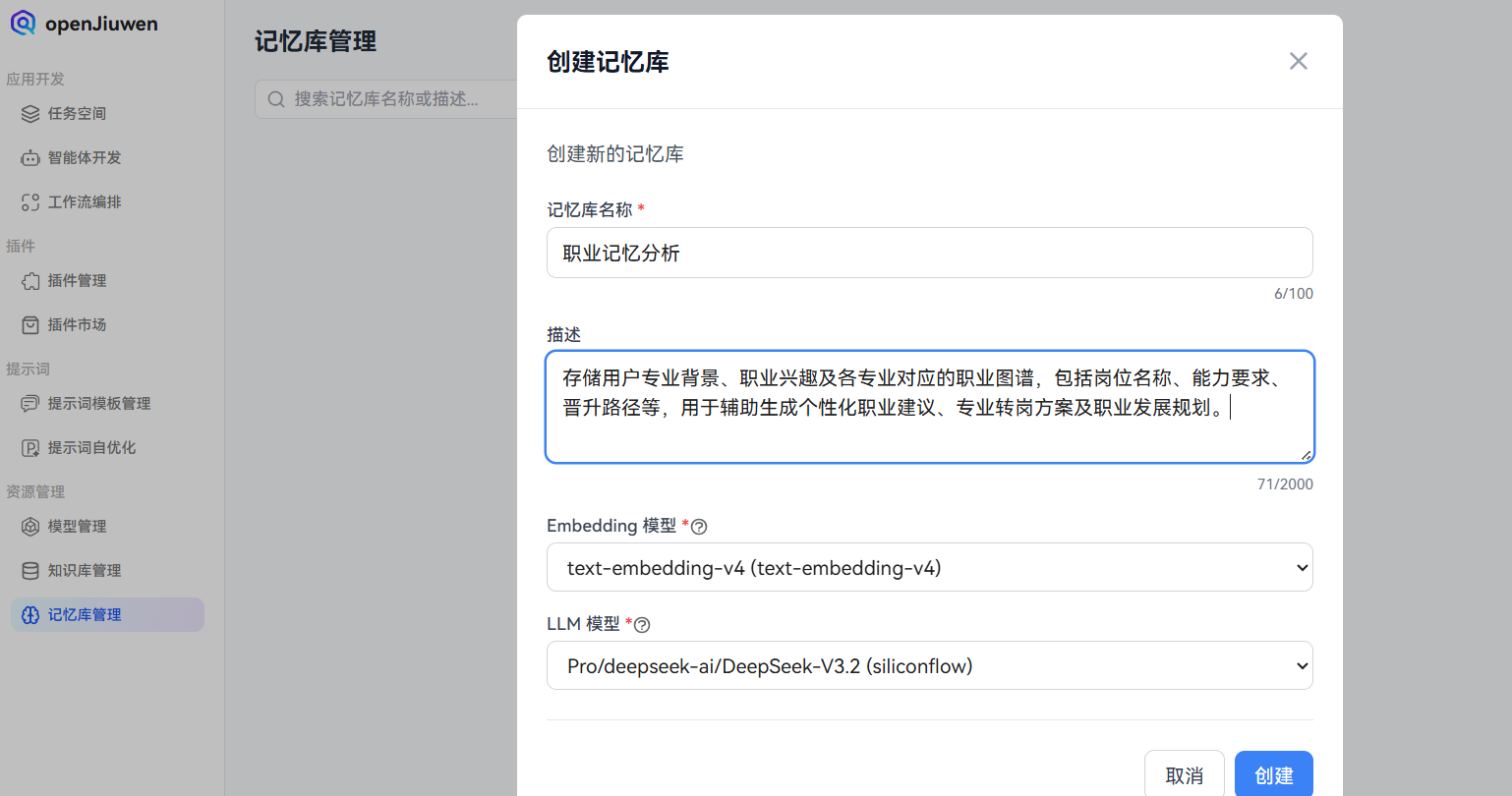Click the 记忆库名称 input field
The image size is (1512, 796).
(x=929, y=253)
